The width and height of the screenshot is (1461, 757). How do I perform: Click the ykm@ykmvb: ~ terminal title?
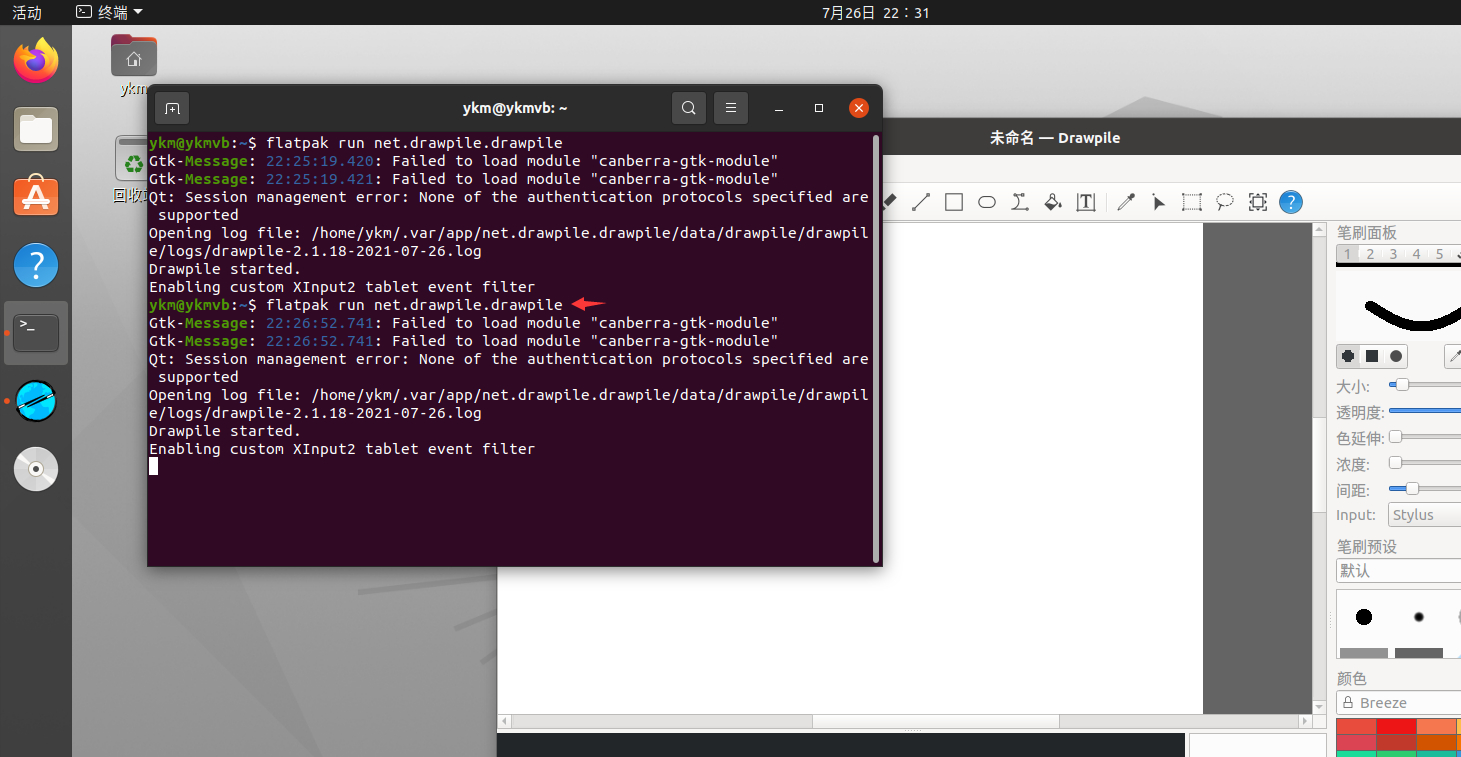tap(515, 108)
